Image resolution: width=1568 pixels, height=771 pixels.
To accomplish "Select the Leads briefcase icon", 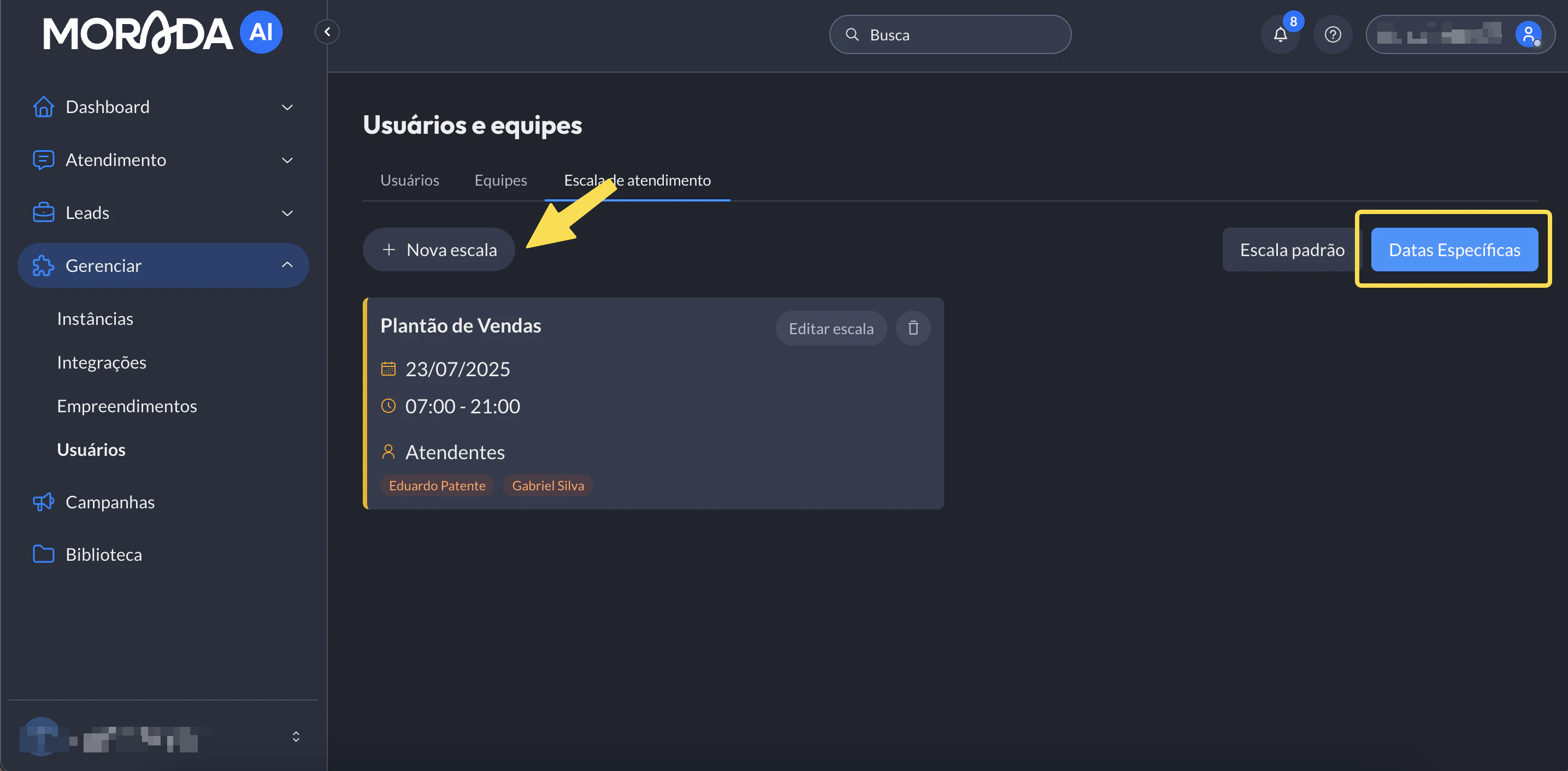I will click(x=43, y=212).
